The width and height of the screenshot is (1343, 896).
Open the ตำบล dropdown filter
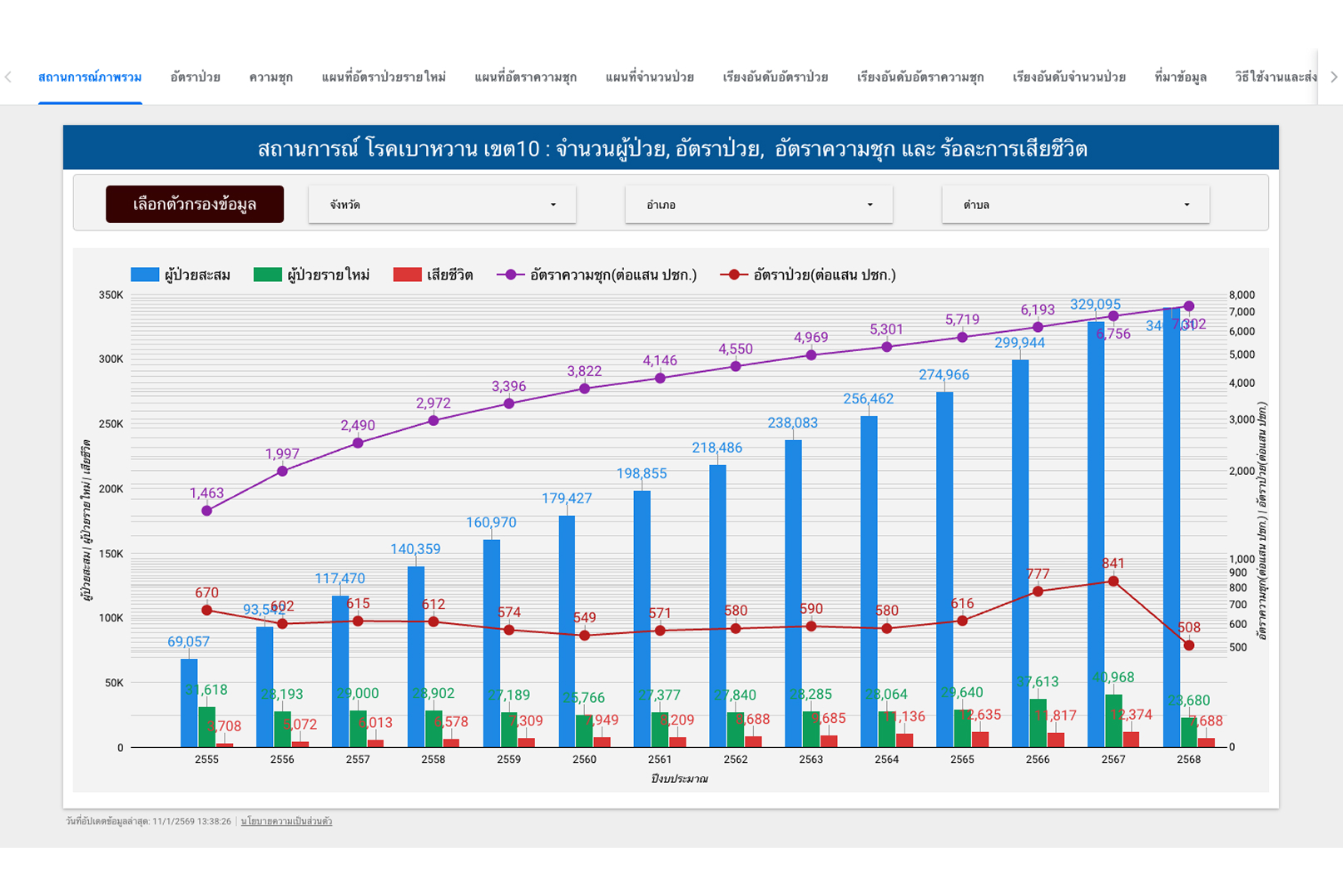1075,205
